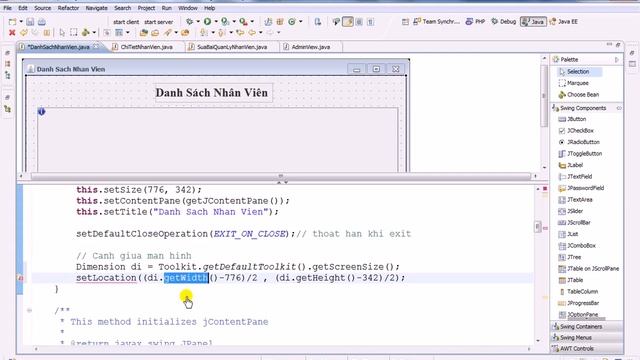The image size is (640, 360).
Task: Select the JProgressBar palette component
Action: (x=579, y=303)
